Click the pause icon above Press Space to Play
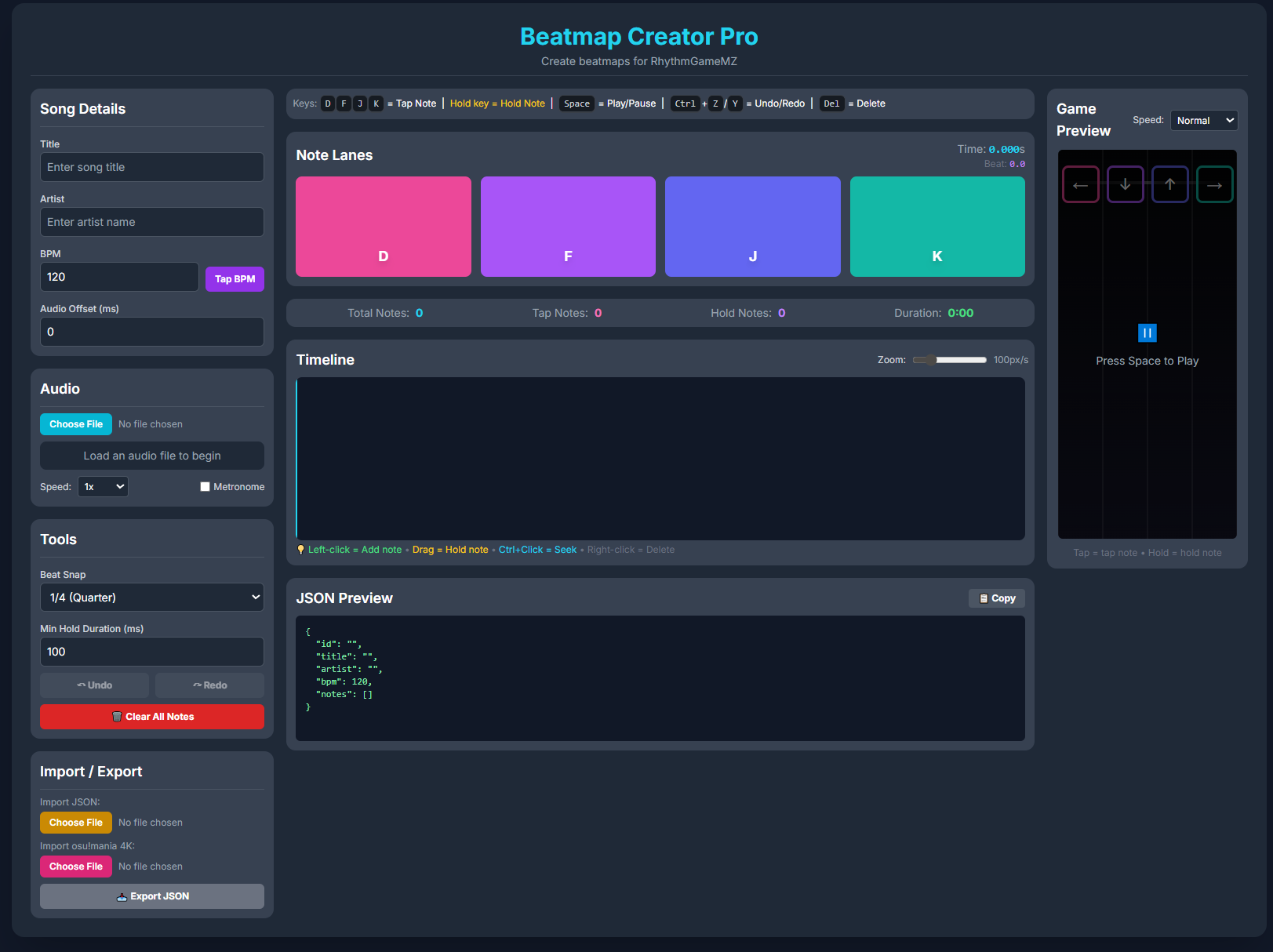Viewport: 1273px width, 952px height. pos(1147,332)
